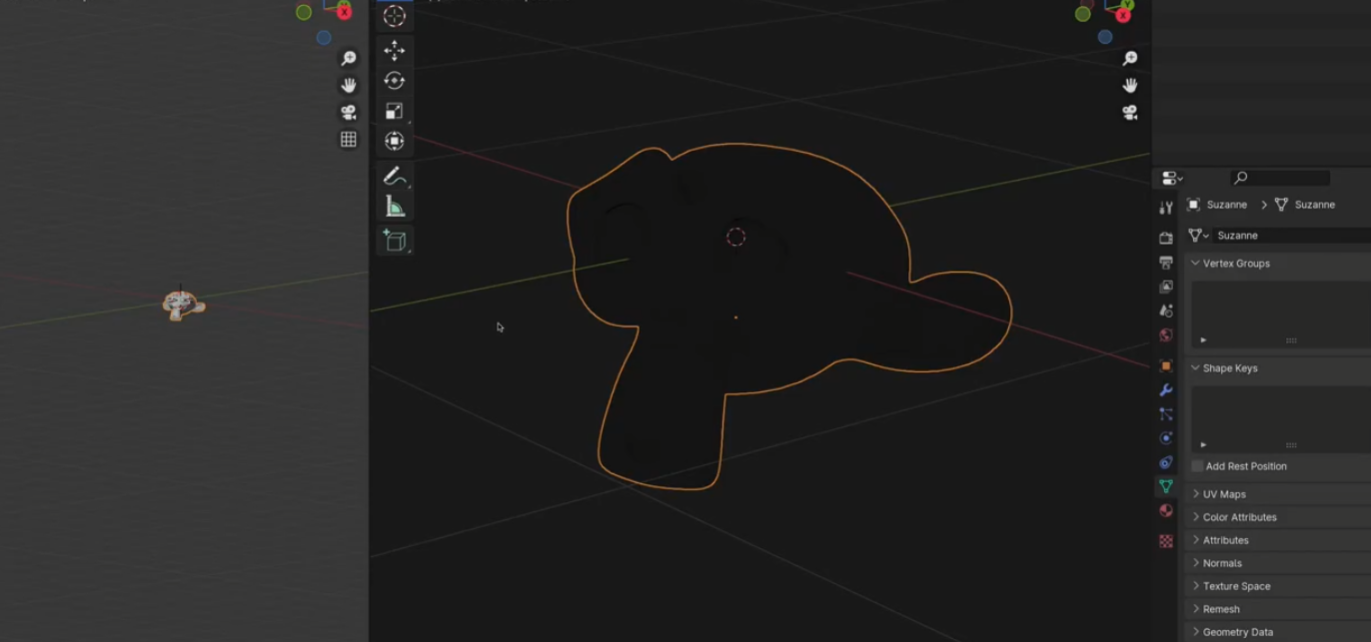Open the Object Data mesh tab
Image resolution: width=1371 pixels, height=642 pixels.
pos(1165,486)
